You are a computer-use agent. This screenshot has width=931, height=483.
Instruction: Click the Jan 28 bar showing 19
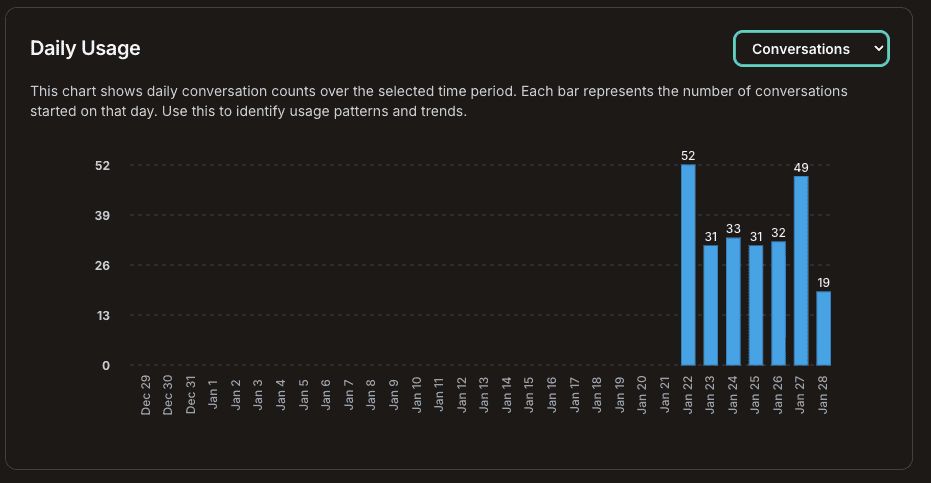click(x=823, y=328)
